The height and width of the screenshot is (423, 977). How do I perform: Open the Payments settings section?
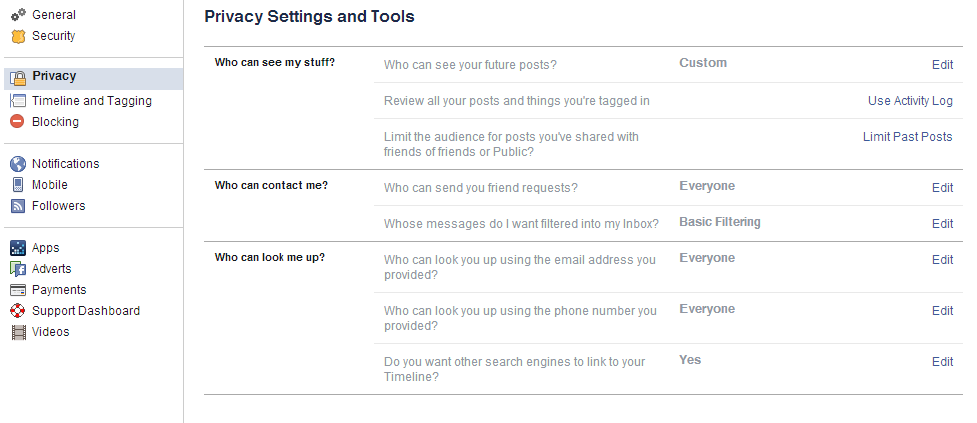coord(59,290)
